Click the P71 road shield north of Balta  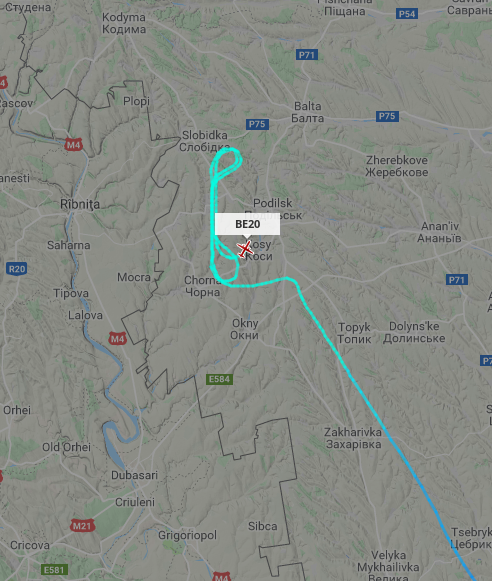[x=307, y=55]
